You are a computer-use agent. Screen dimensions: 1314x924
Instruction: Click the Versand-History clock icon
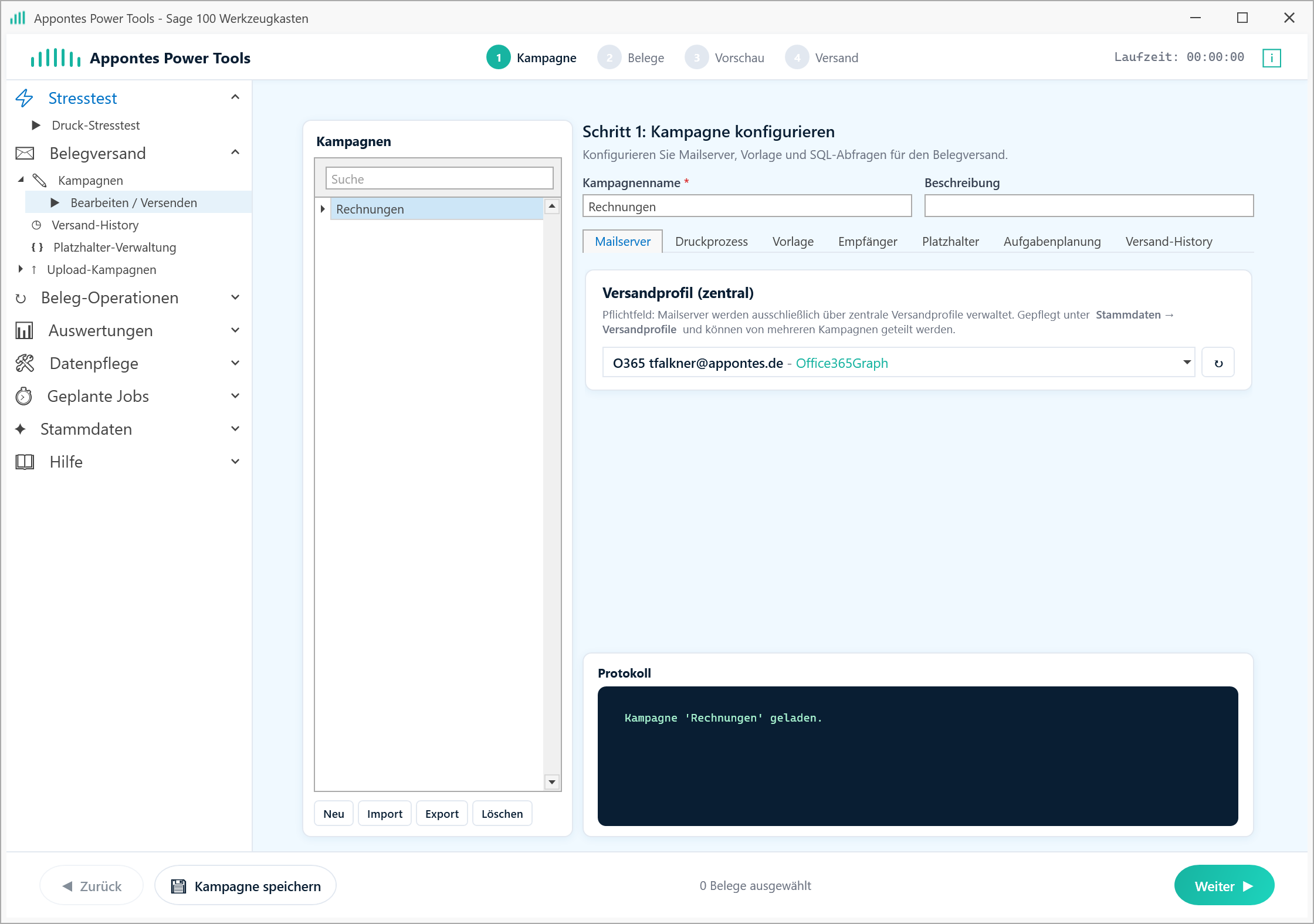click(x=36, y=225)
